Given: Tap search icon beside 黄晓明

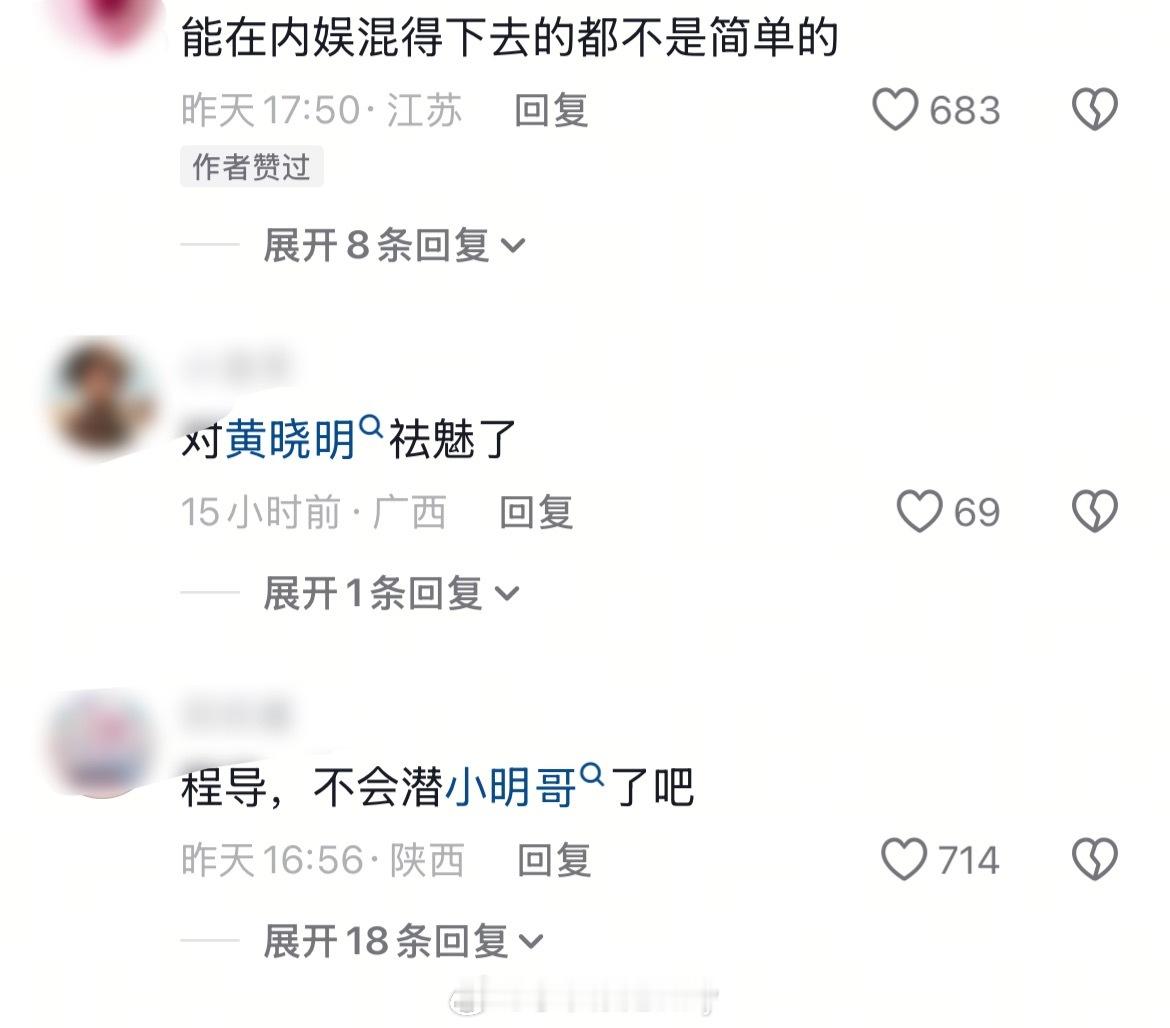Looking at the screenshot, I should [370, 427].
